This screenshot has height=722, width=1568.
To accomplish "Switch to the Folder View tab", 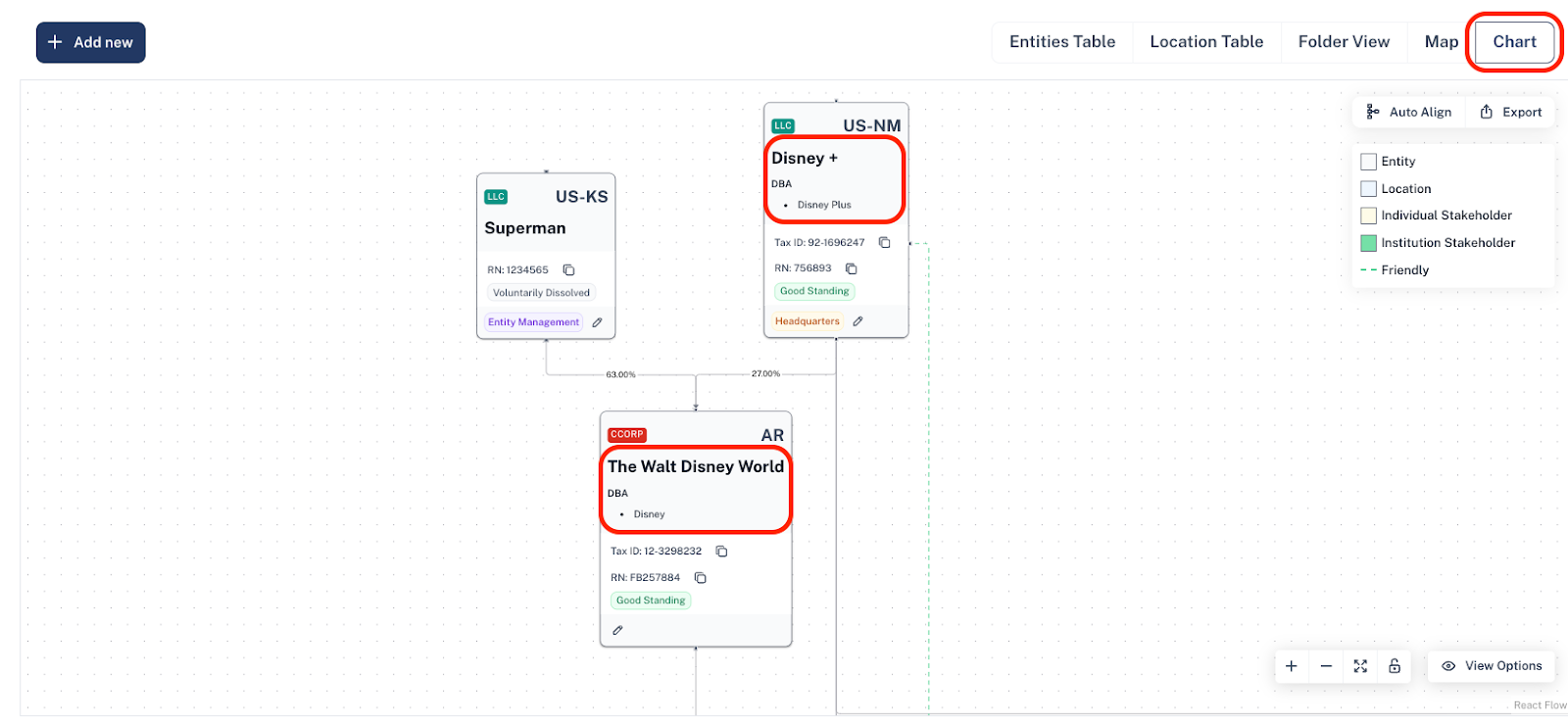I will pyautogui.click(x=1344, y=42).
